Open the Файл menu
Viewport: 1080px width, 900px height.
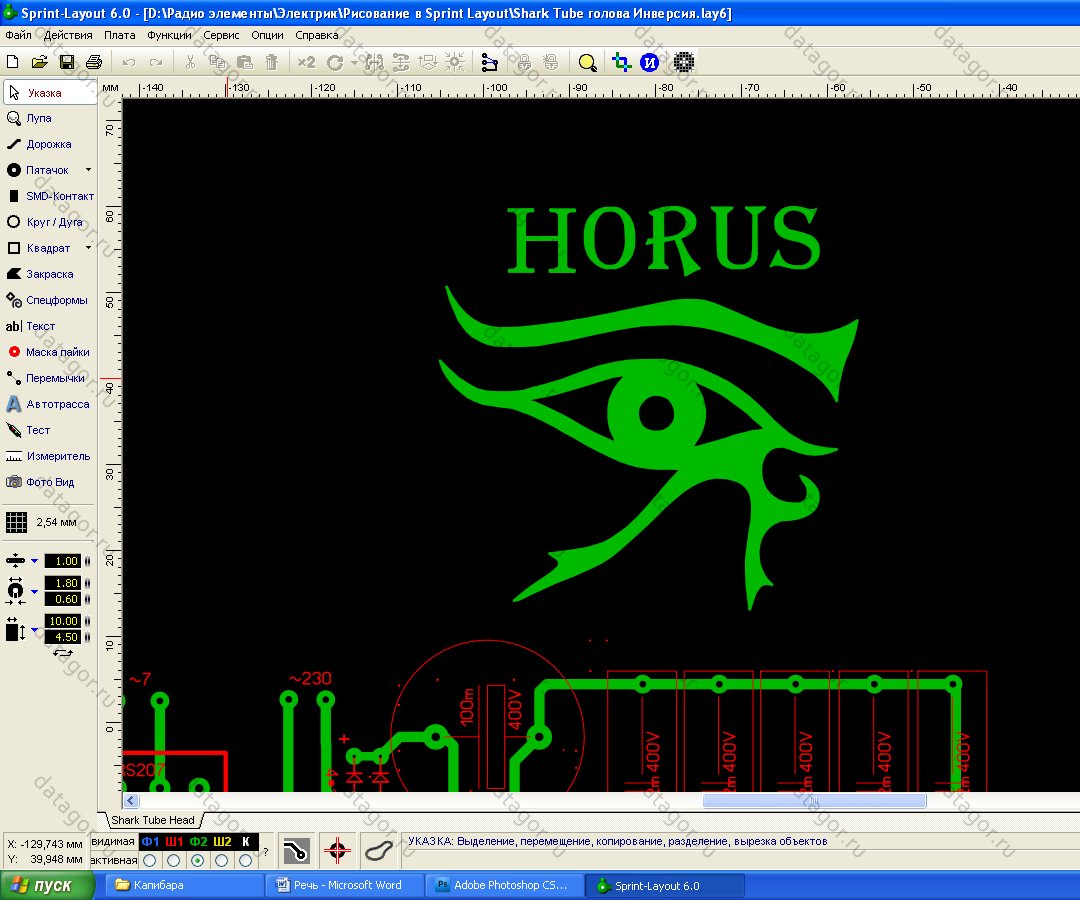[19, 35]
